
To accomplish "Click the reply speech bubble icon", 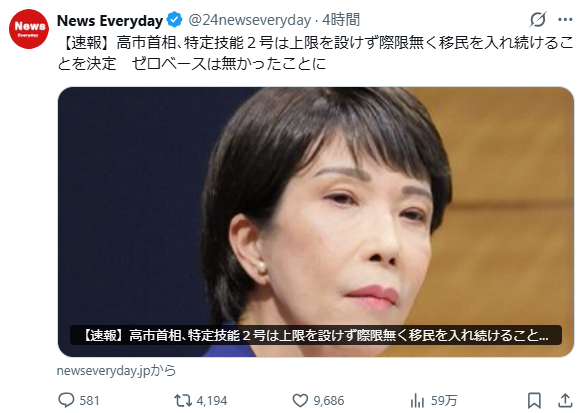I will (x=66, y=400).
